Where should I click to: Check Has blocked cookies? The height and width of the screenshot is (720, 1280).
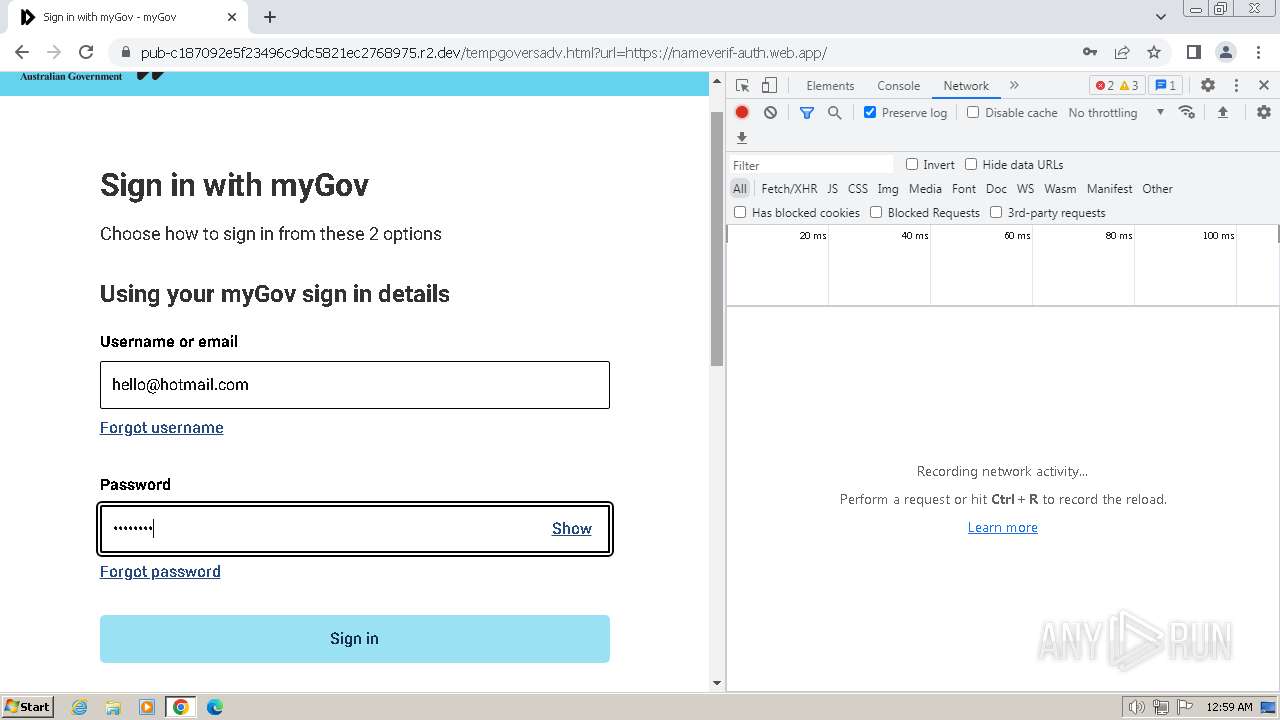[x=740, y=212]
